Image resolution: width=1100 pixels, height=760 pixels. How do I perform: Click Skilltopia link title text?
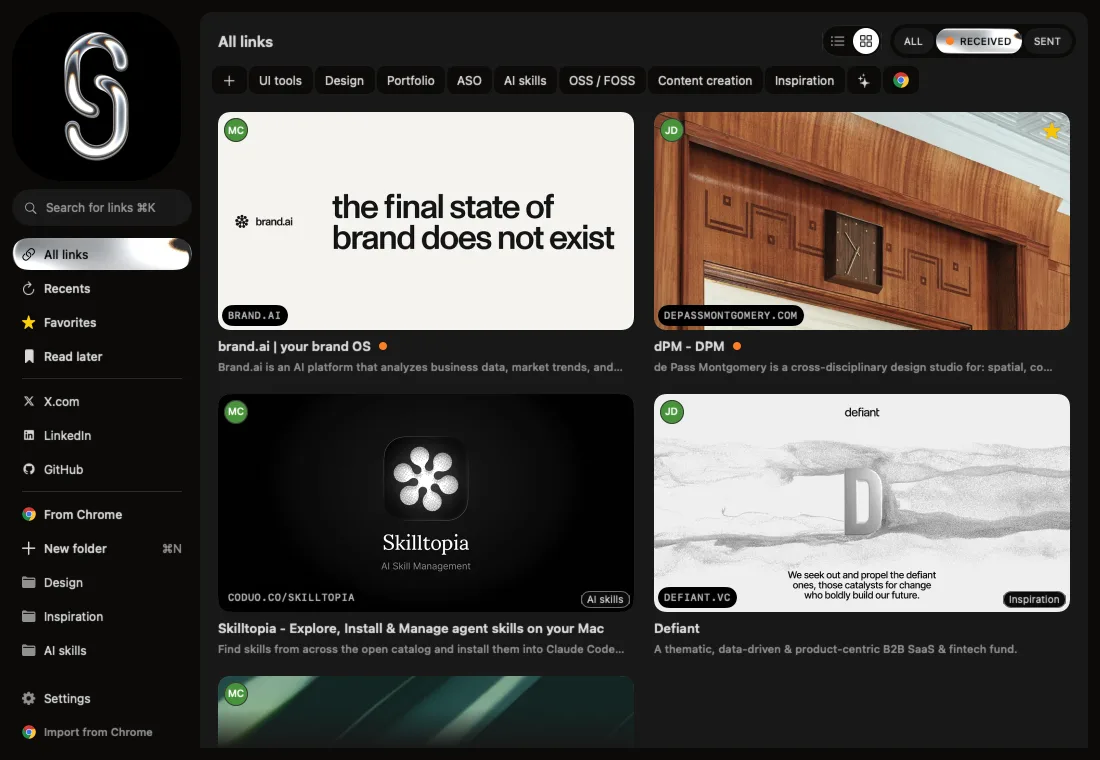(410, 628)
